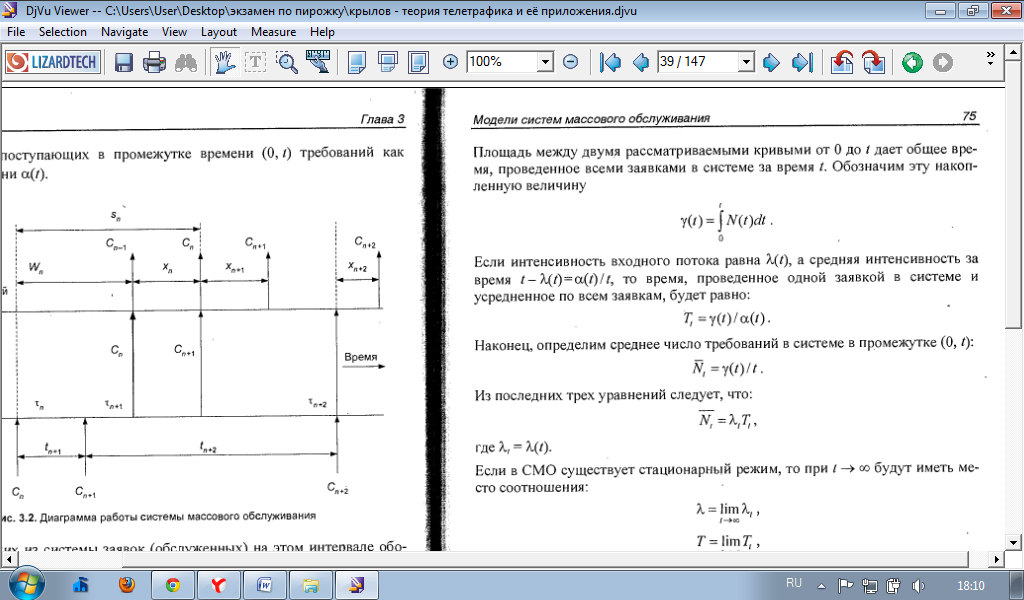Click the 'Глава 3' page header text
1024x600 pixels.
click(382, 119)
